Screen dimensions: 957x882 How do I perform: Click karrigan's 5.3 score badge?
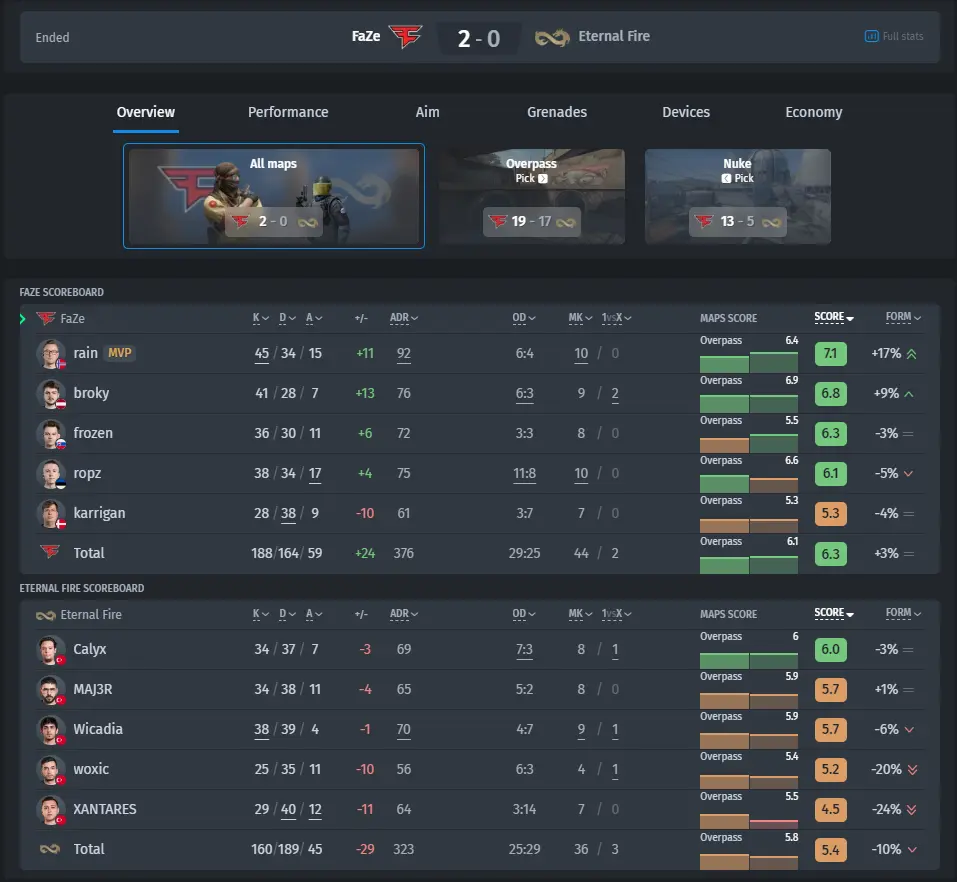[x=831, y=514]
